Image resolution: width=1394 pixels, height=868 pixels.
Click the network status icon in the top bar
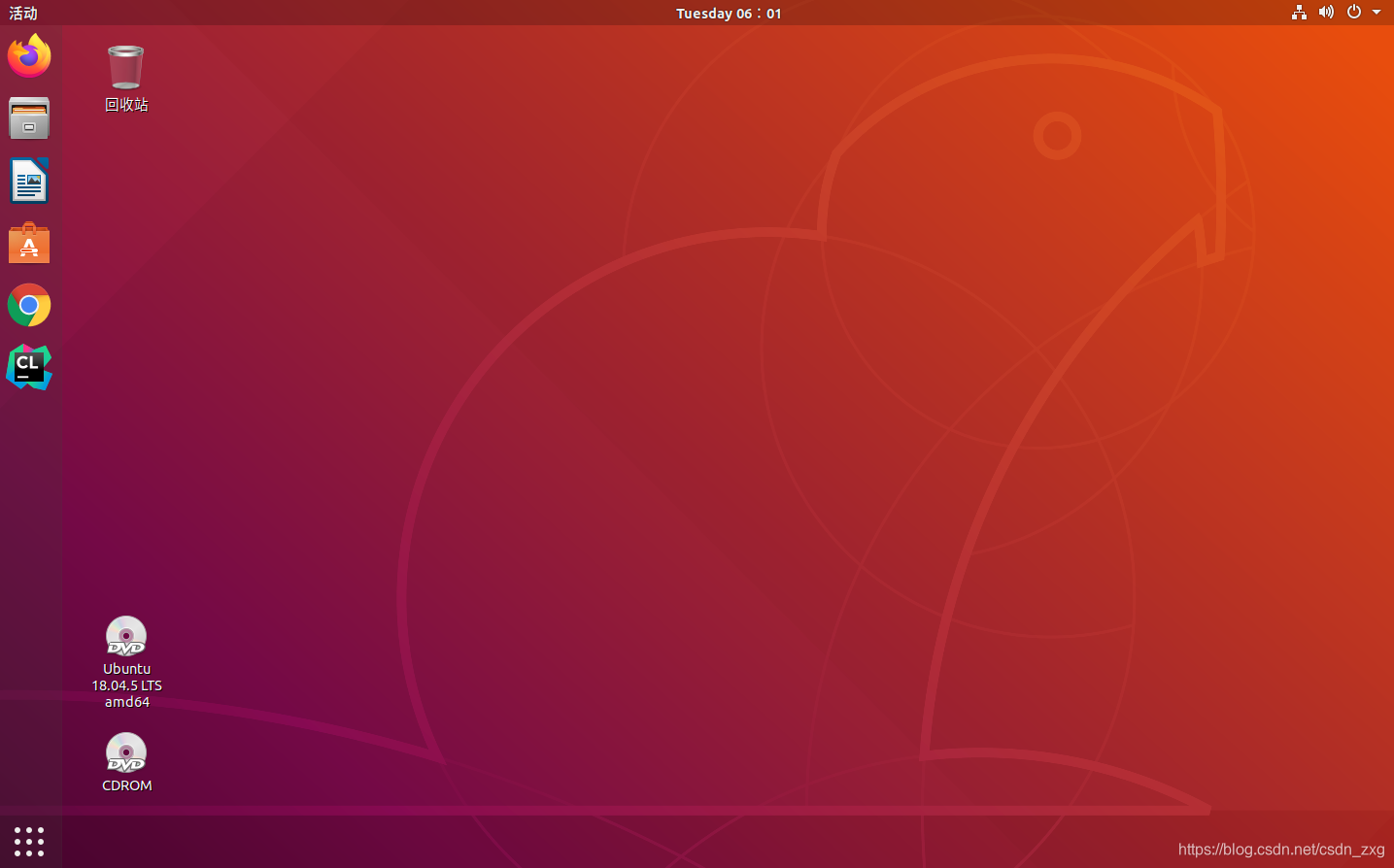(1299, 13)
